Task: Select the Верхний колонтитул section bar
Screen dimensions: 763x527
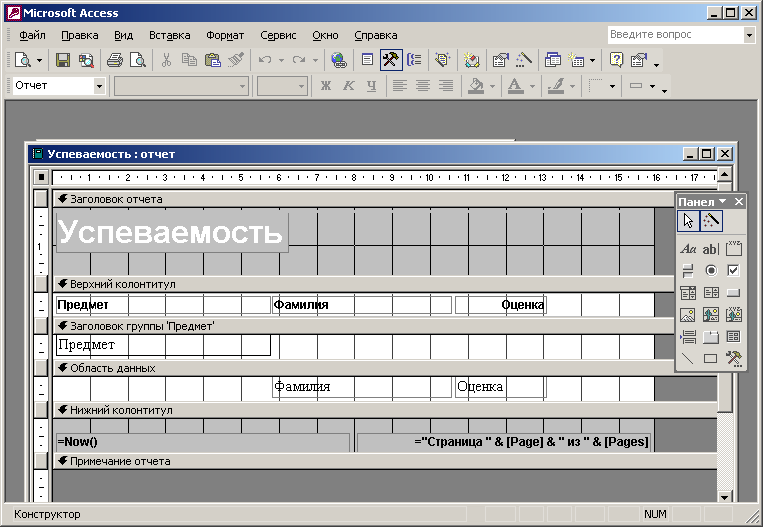Action: tap(363, 284)
